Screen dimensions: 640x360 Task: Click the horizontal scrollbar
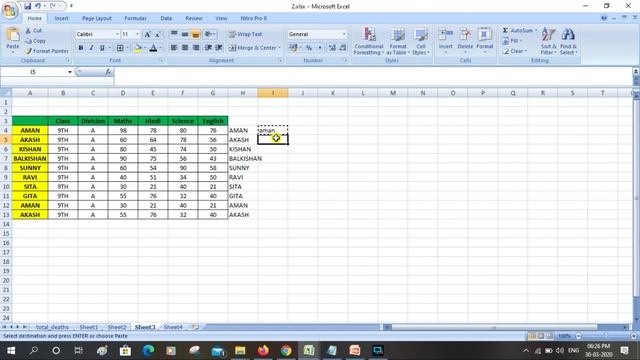[x=494, y=327]
